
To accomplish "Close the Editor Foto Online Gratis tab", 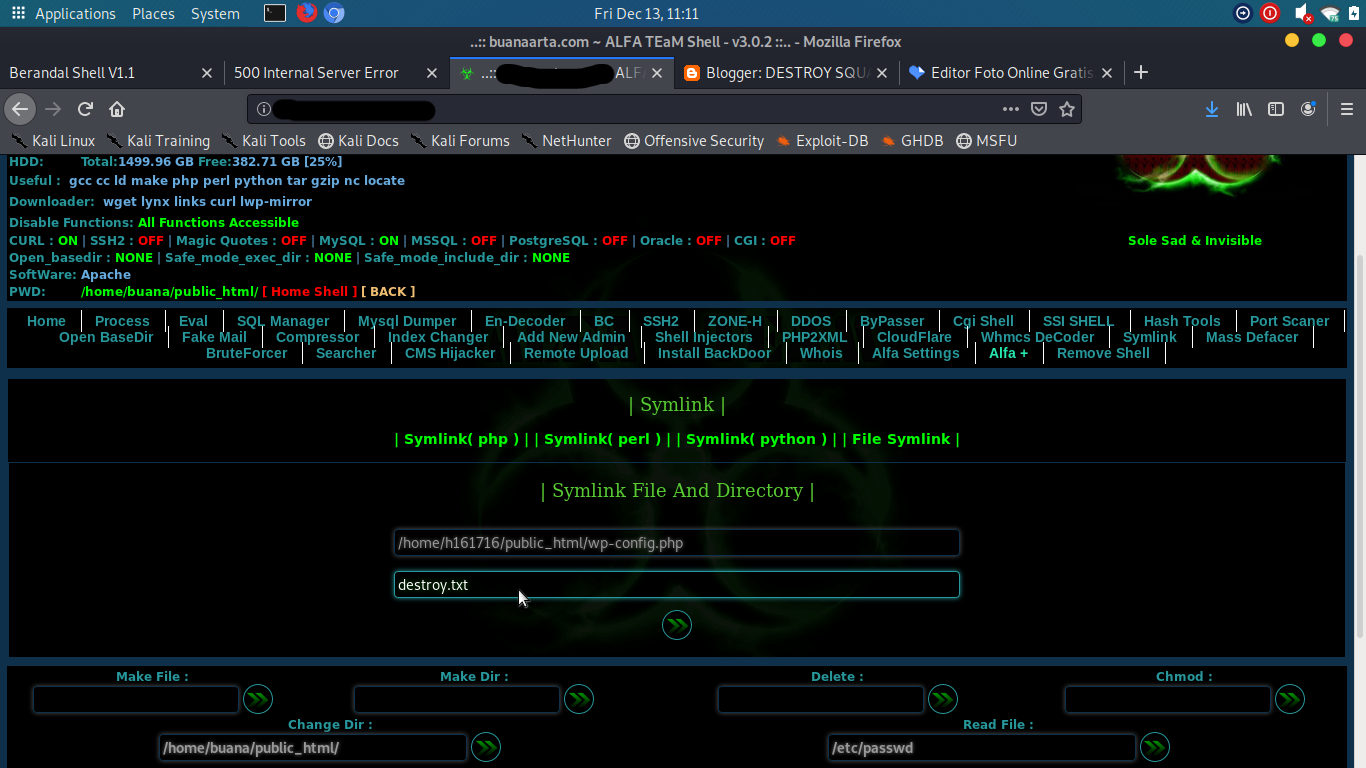I will (1107, 73).
